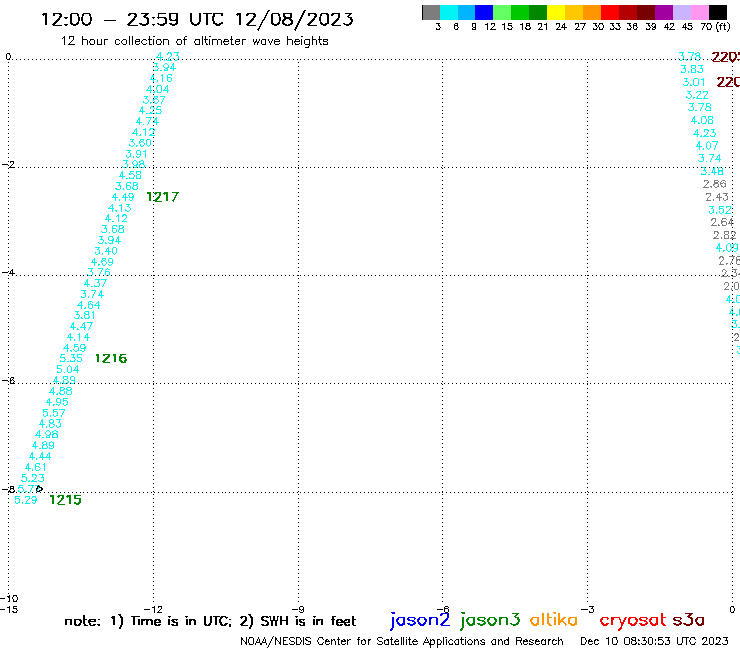
Task: Click wave height value 4.69
Action: click(x=102, y=262)
